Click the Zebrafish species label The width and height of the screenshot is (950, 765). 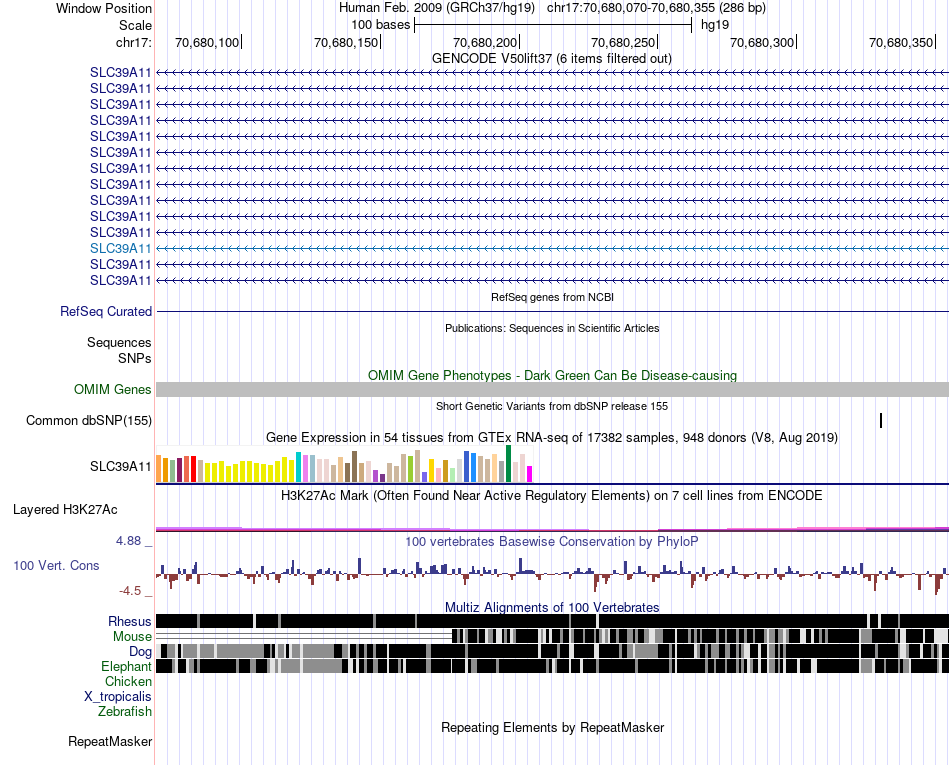point(125,711)
